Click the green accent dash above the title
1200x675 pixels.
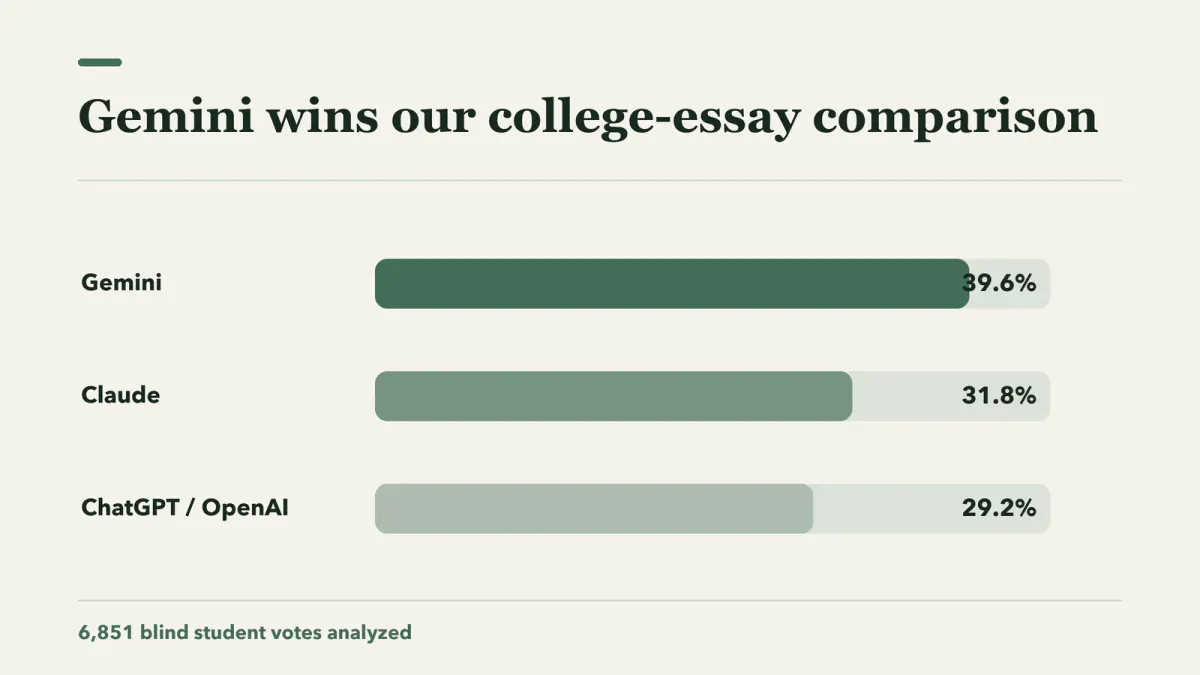(x=100, y=62)
